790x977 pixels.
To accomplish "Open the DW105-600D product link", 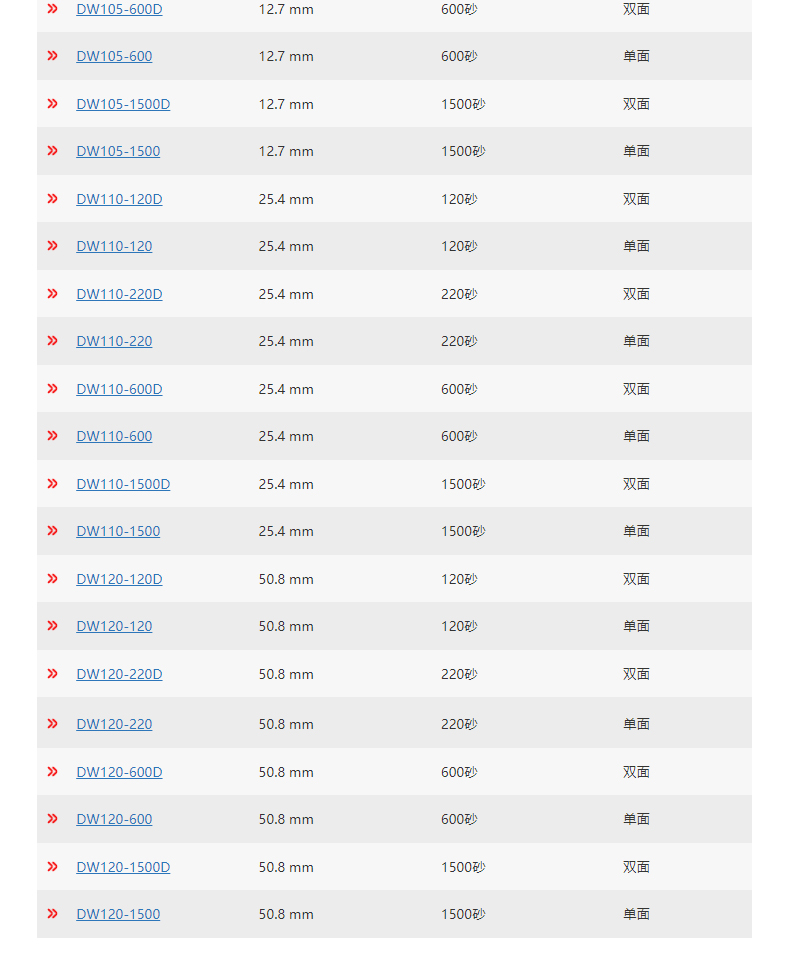I will 119,9.
